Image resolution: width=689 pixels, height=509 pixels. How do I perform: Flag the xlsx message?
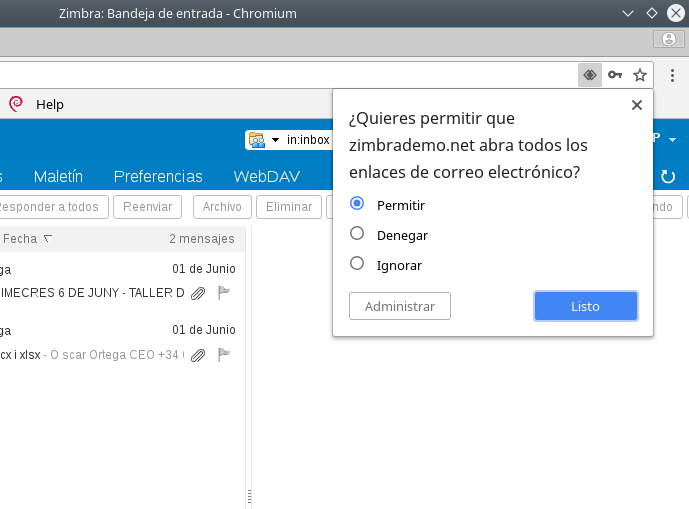tap(224, 354)
